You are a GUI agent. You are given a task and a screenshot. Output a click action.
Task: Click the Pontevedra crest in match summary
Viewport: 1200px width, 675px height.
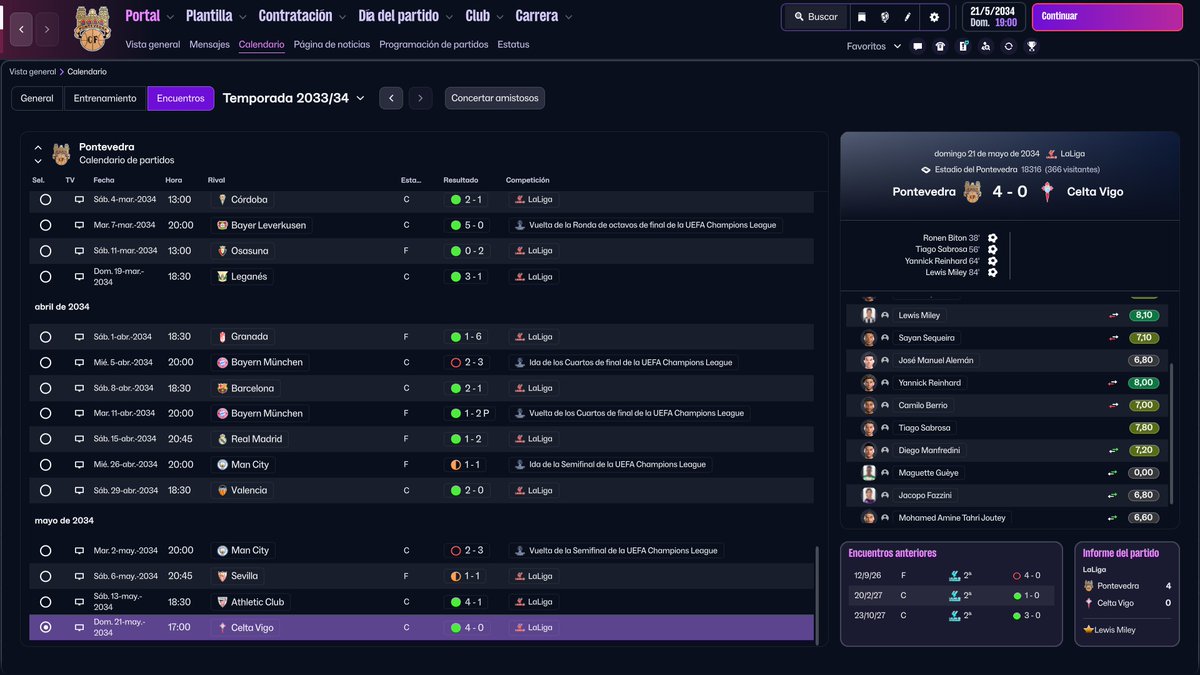(973, 191)
